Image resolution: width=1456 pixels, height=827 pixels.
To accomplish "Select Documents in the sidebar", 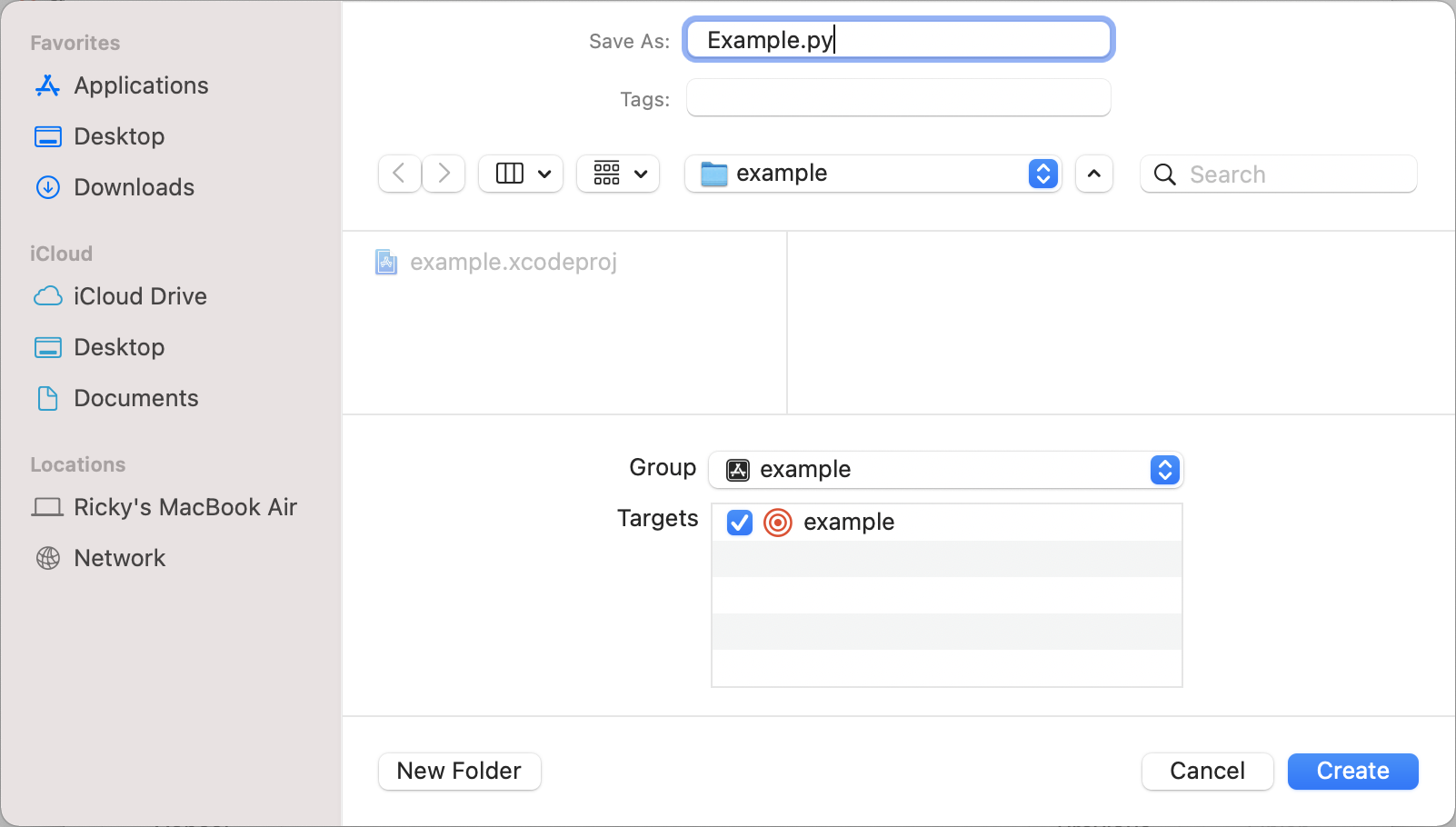I will [x=135, y=398].
